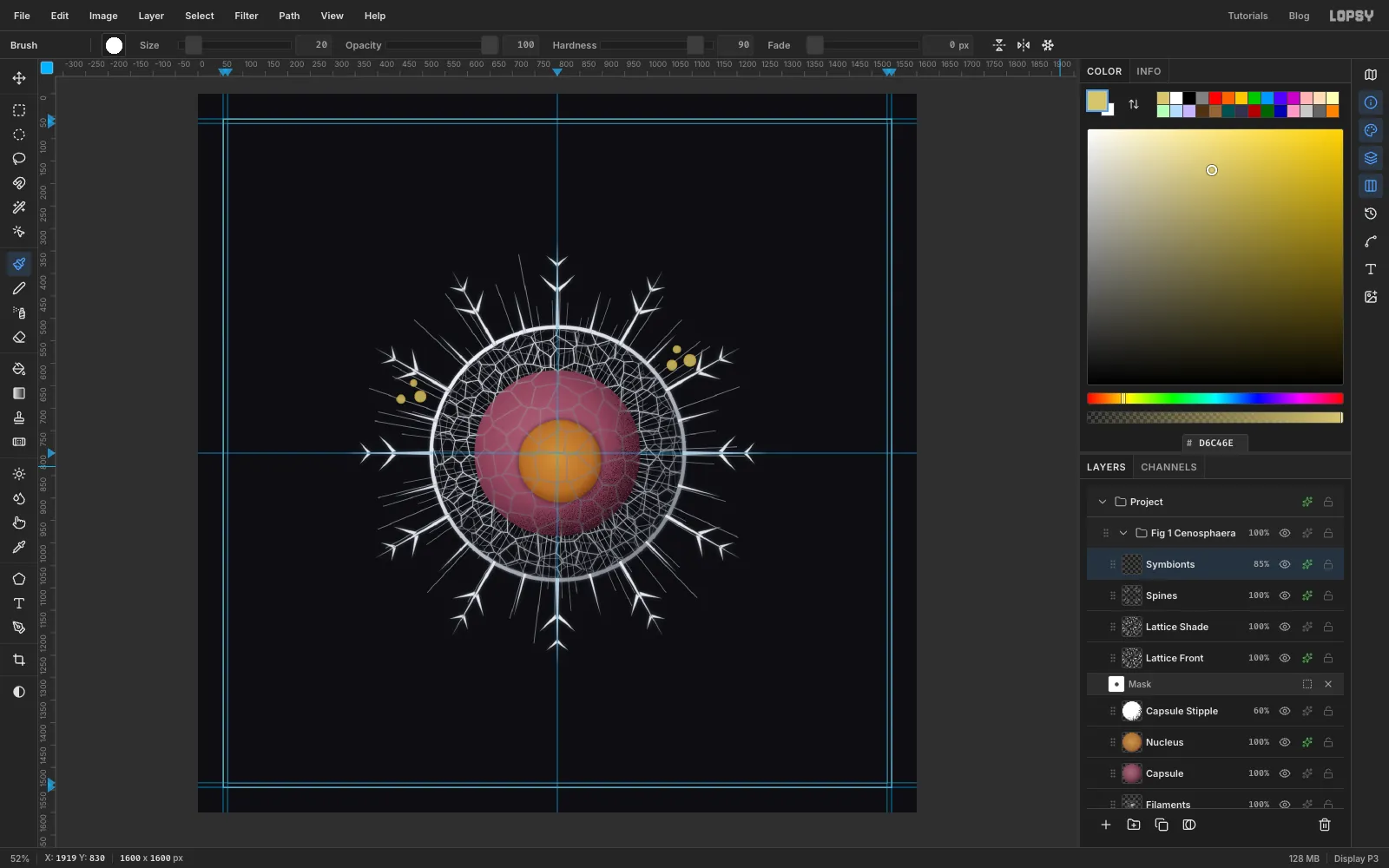
Task: Open the History panel icon
Action: click(x=1371, y=214)
